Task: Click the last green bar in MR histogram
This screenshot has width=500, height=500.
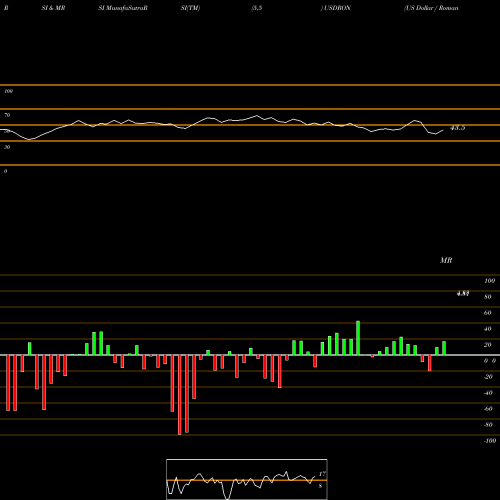Action: click(444, 348)
